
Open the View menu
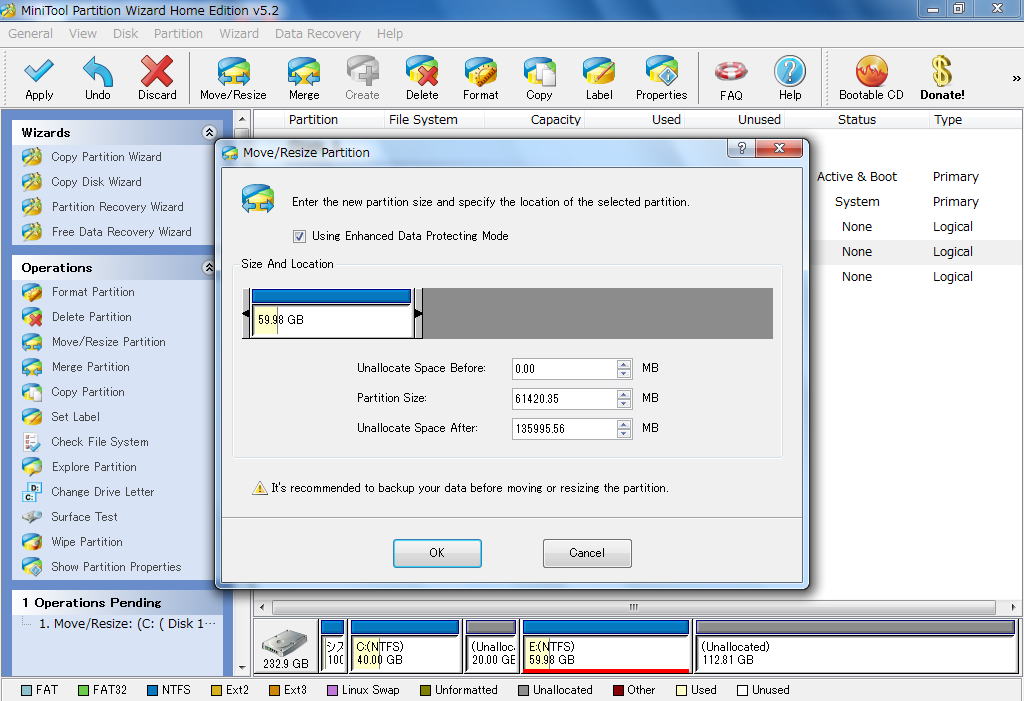click(x=83, y=33)
